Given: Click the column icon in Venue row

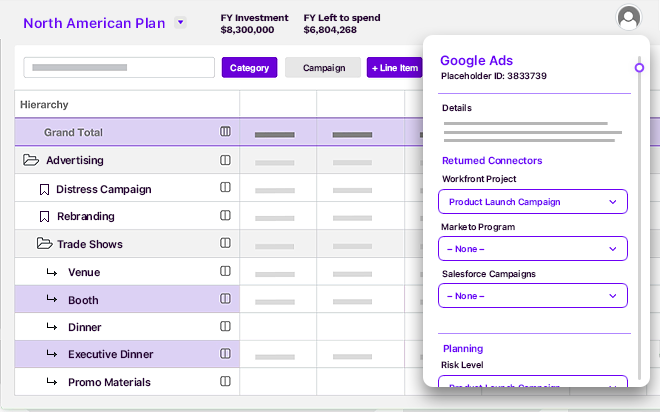Looking at the screenshot, I should 225,271.
